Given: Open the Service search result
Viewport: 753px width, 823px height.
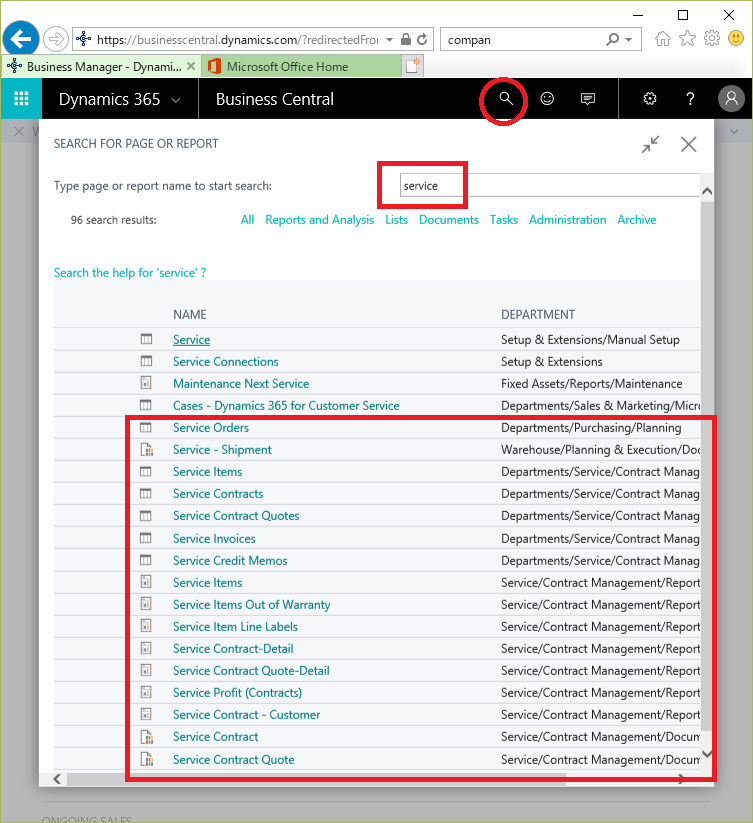Looking at the screenshot, I should [x=192, y=340].
